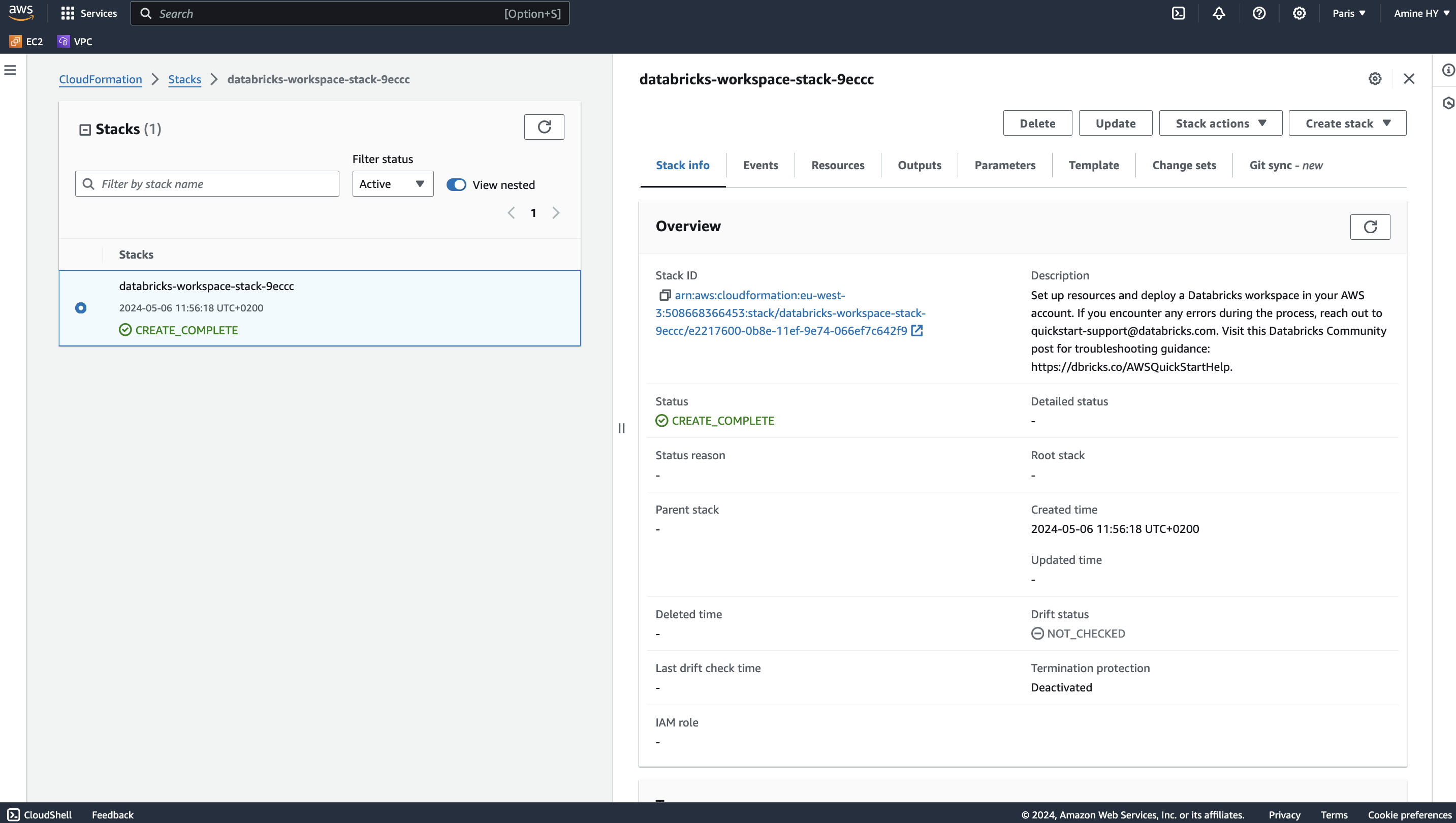Click the NOT_CHECKED drift status value

(1078, 634)
